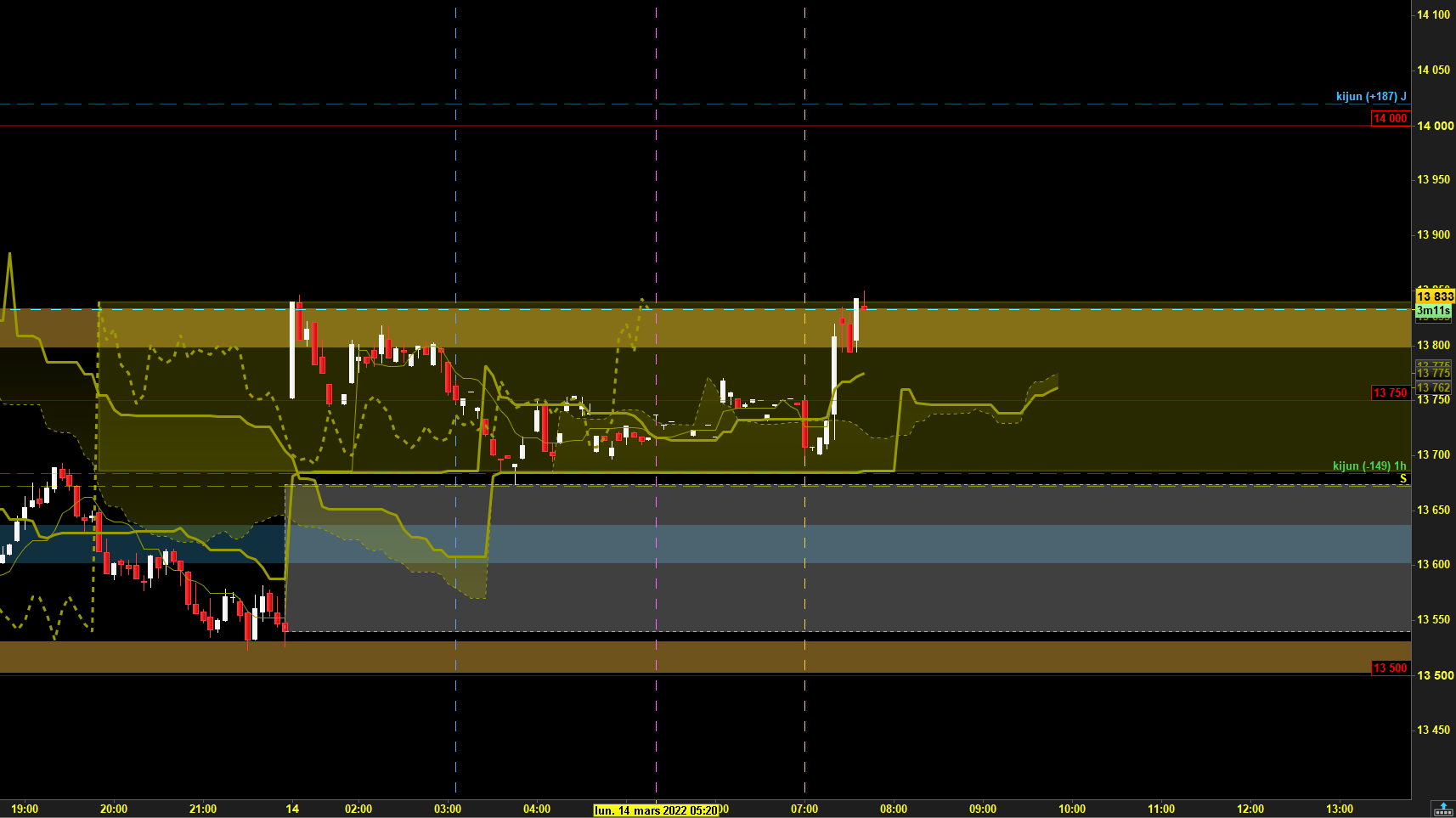Click the yellow 'S' marker label
1456x818 pixels.
click(1403, 479)
